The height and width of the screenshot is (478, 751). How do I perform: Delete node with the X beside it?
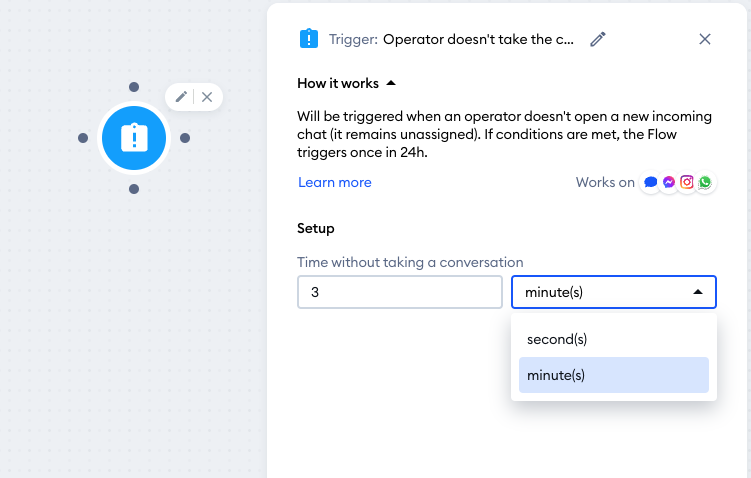(x=207, y=97)
